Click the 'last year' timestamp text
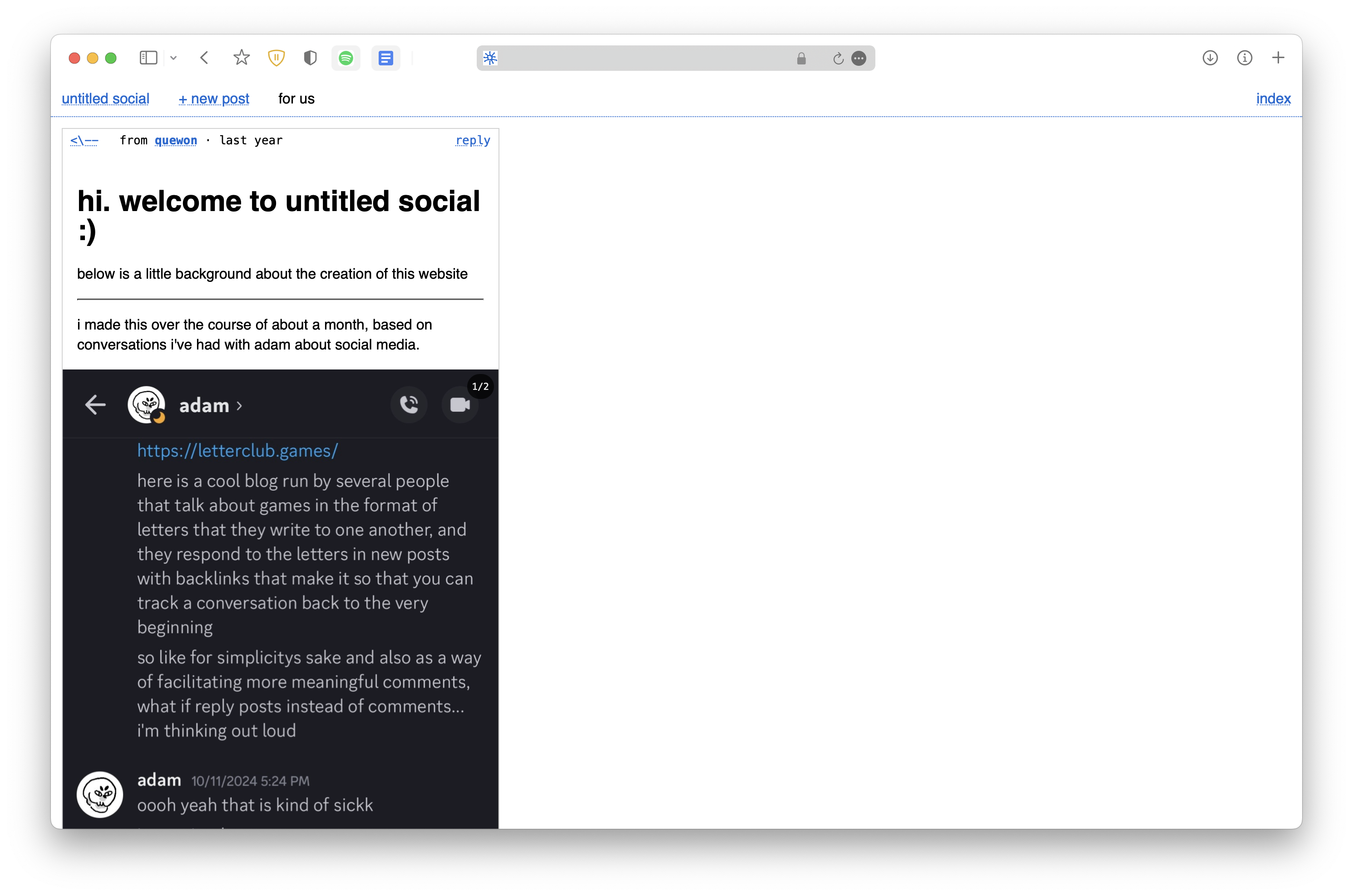Screen dimensions: 1353x896 tap(251, 140)
